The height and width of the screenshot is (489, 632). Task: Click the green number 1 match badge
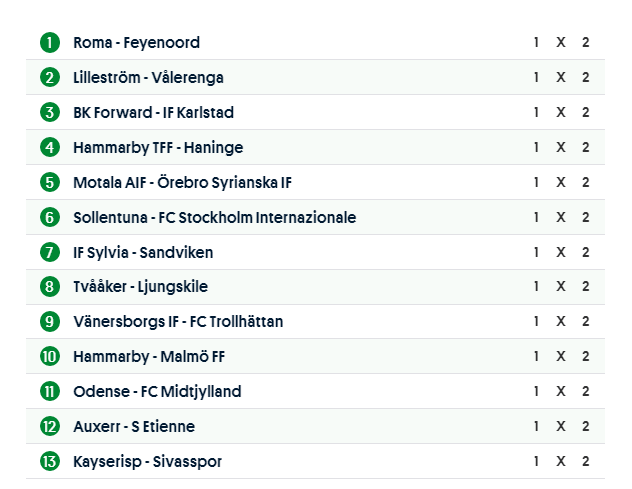point(50,43)
